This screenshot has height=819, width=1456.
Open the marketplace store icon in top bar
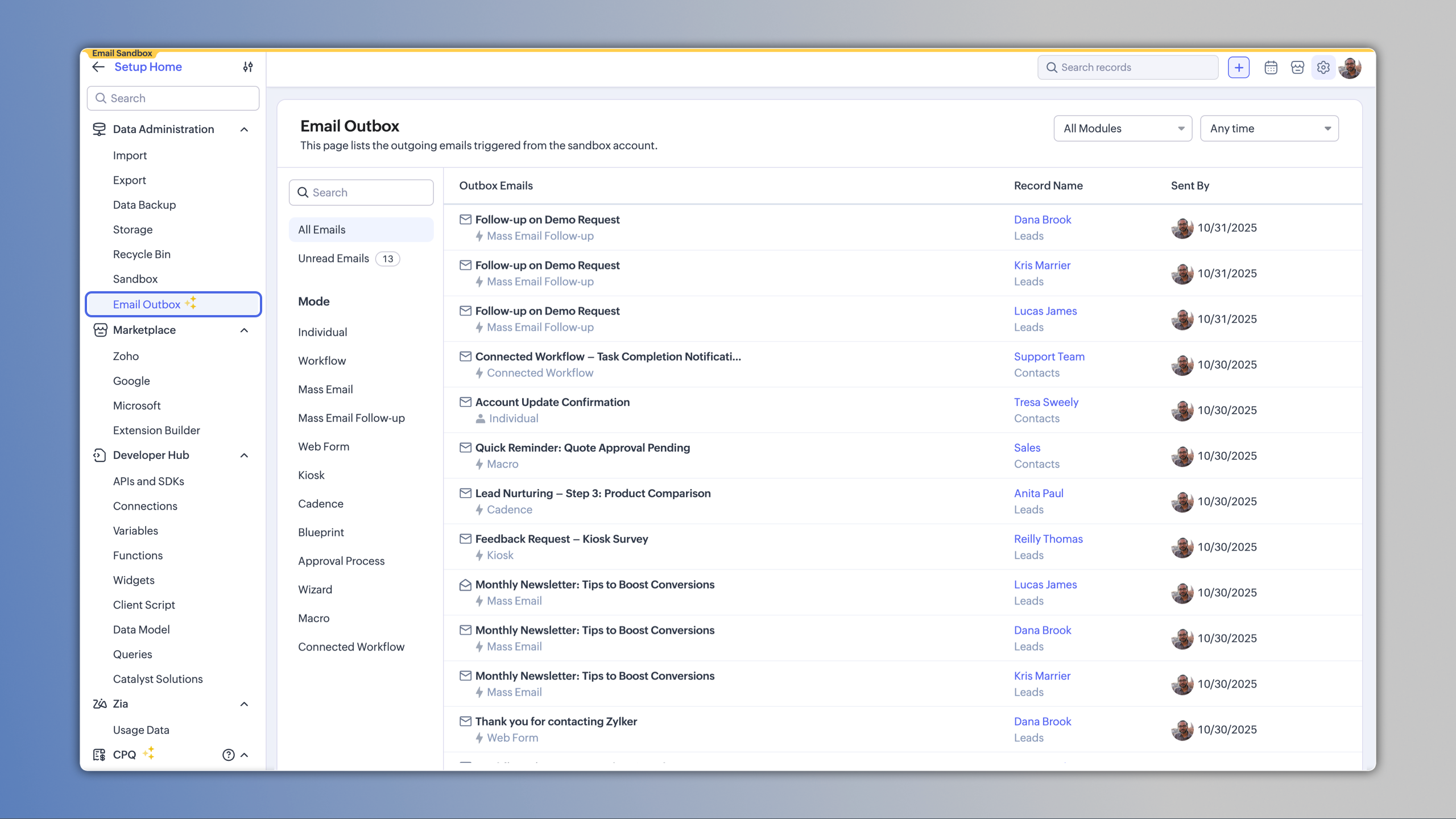tap(1297, 68)
